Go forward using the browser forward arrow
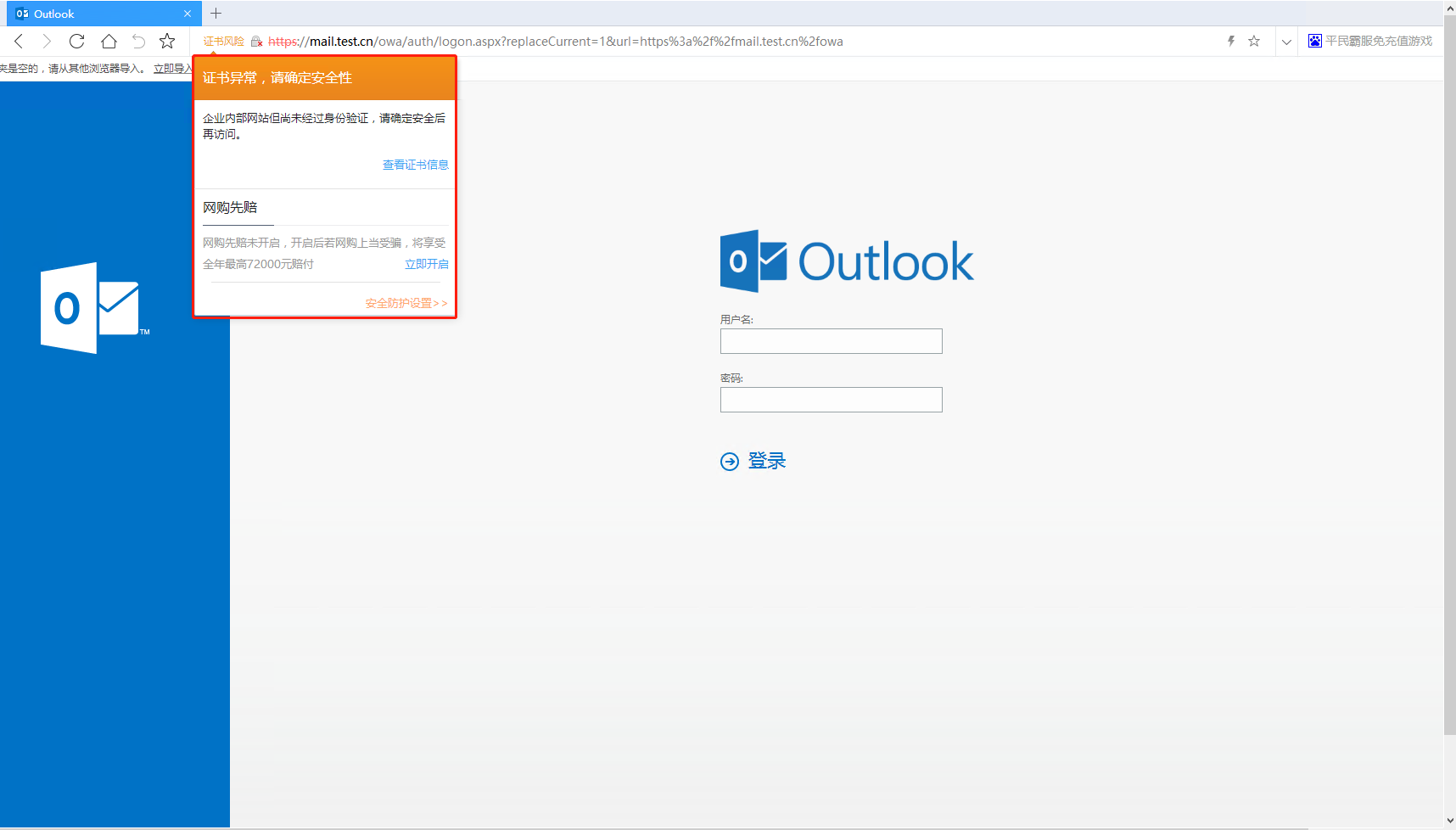The image size is (1456, 830). (x=47, y=41)
